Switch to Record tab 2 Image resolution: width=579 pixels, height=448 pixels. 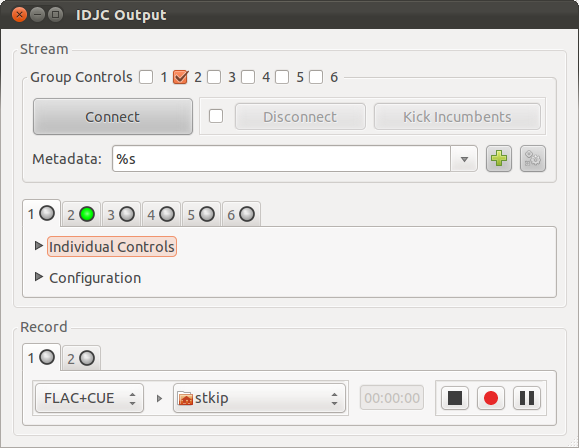81,358
